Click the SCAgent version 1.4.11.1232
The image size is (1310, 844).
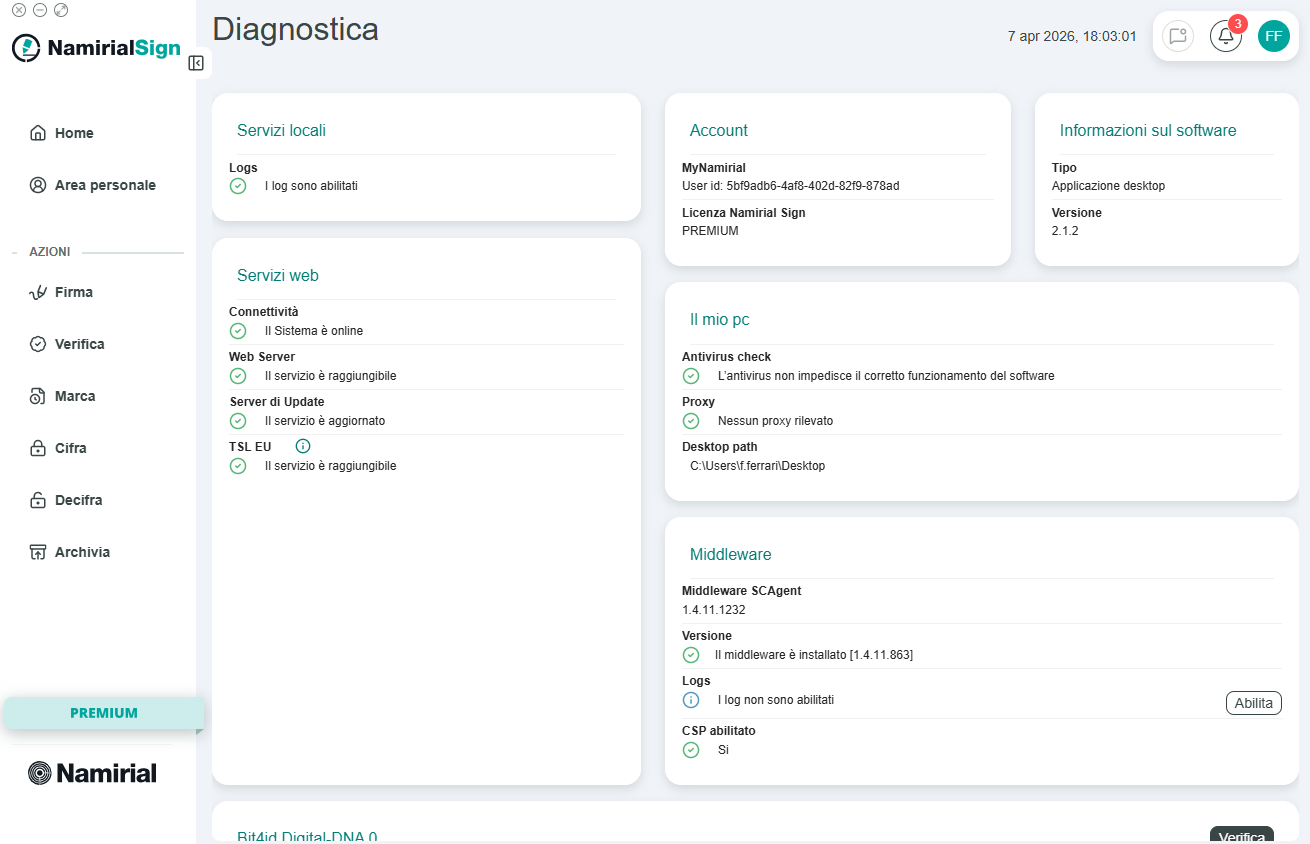click(x=714, y=610)
